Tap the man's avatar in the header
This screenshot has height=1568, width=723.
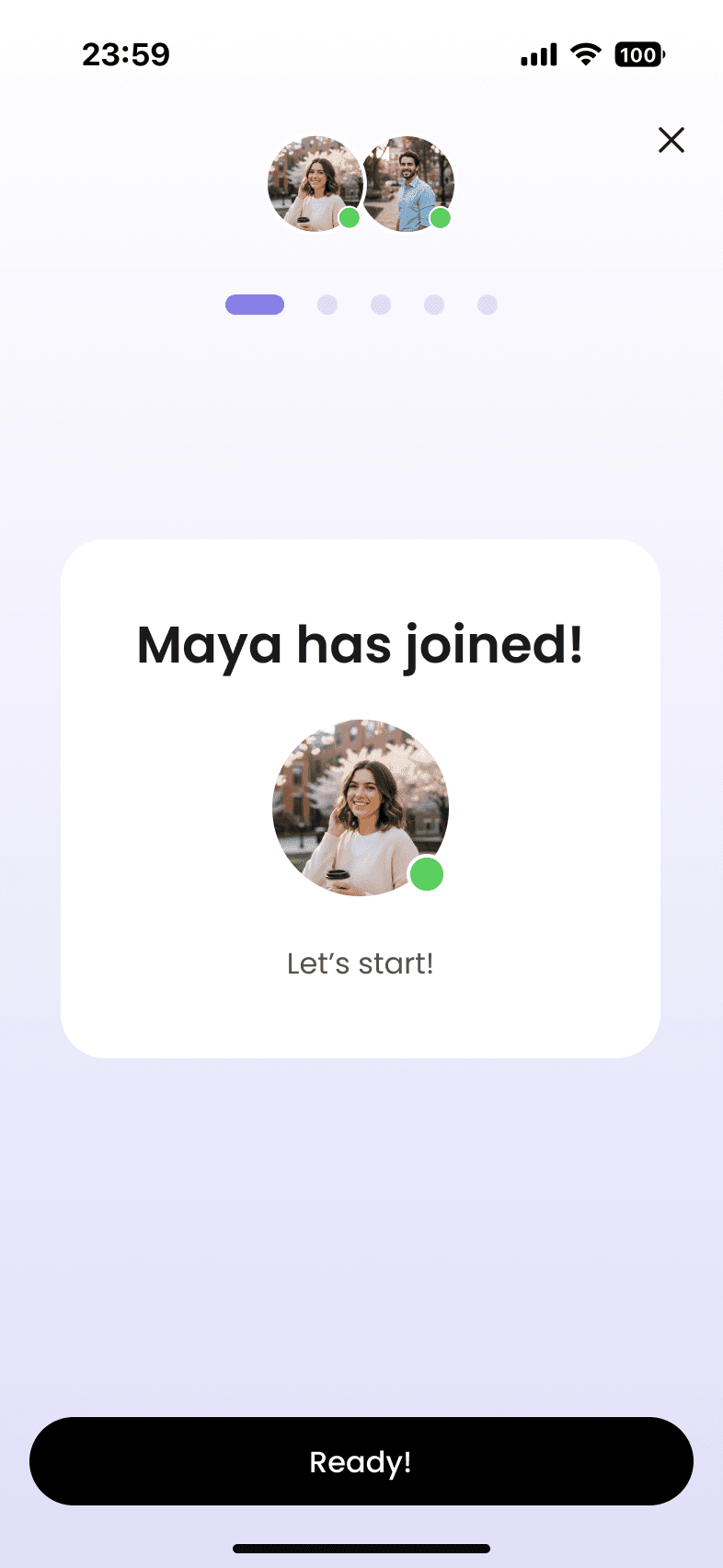click(407, 184)
